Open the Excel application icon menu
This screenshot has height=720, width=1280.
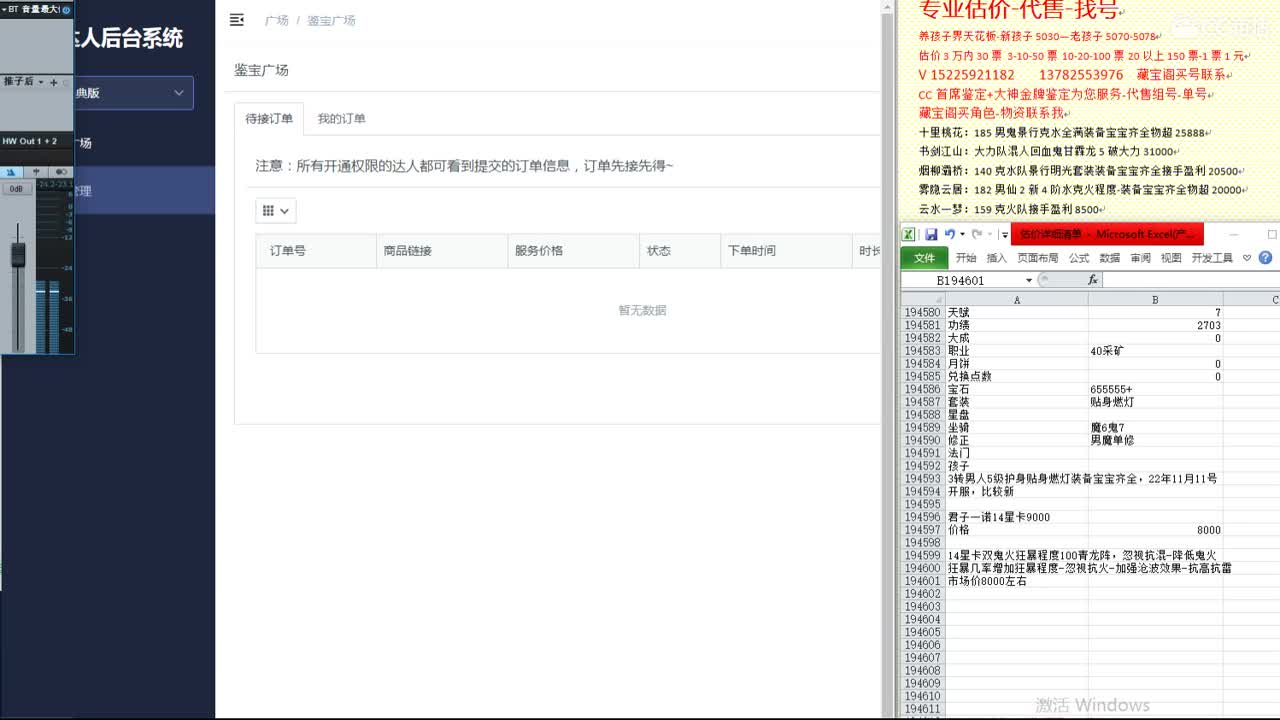tap(908, 234)
